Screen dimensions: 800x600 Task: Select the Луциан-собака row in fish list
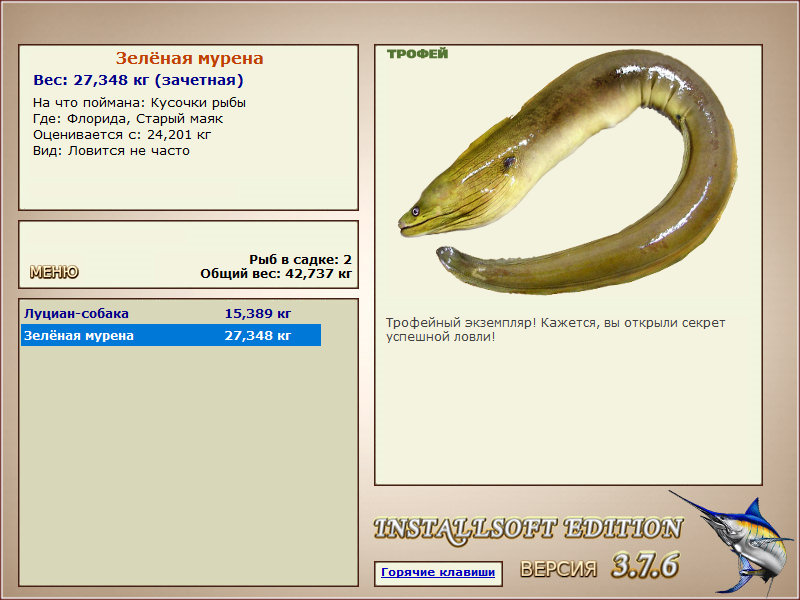pos(171,313)
